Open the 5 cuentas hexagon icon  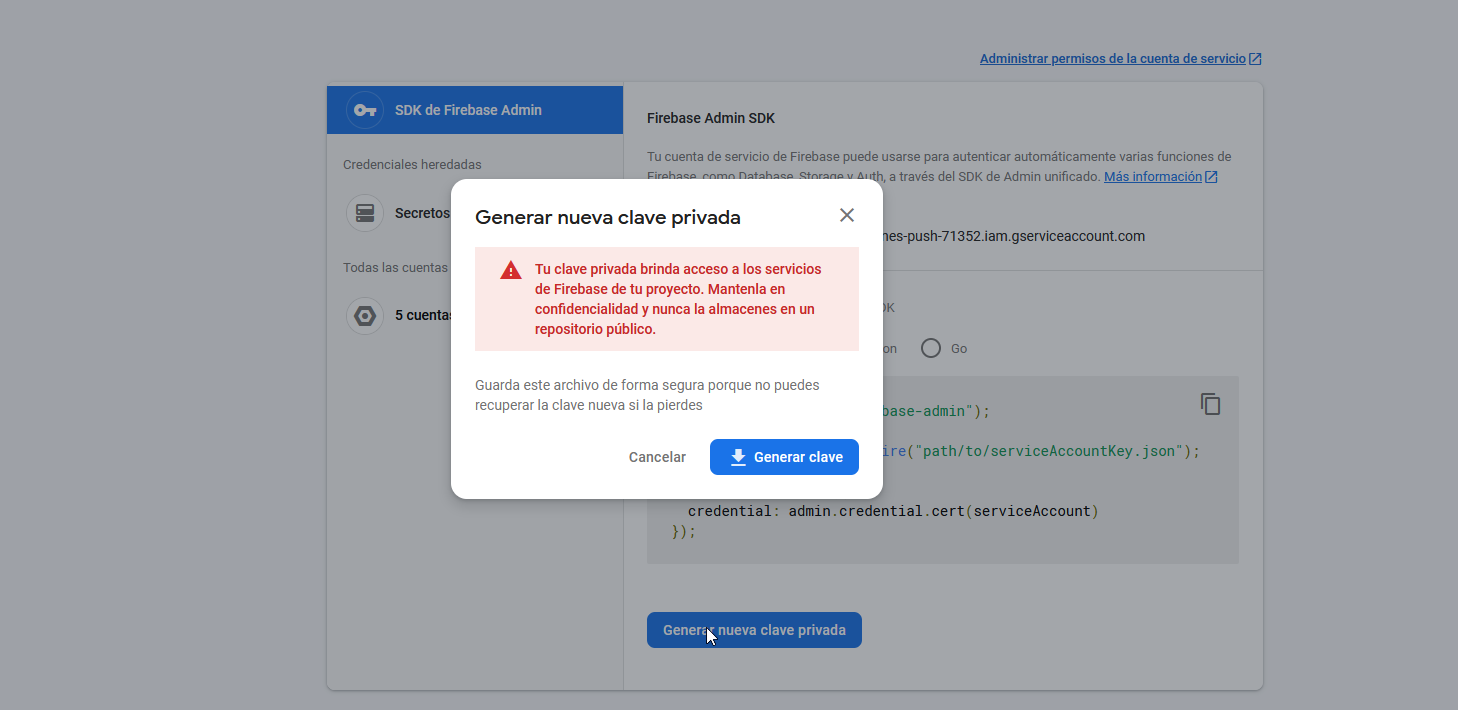click(365, 315)
